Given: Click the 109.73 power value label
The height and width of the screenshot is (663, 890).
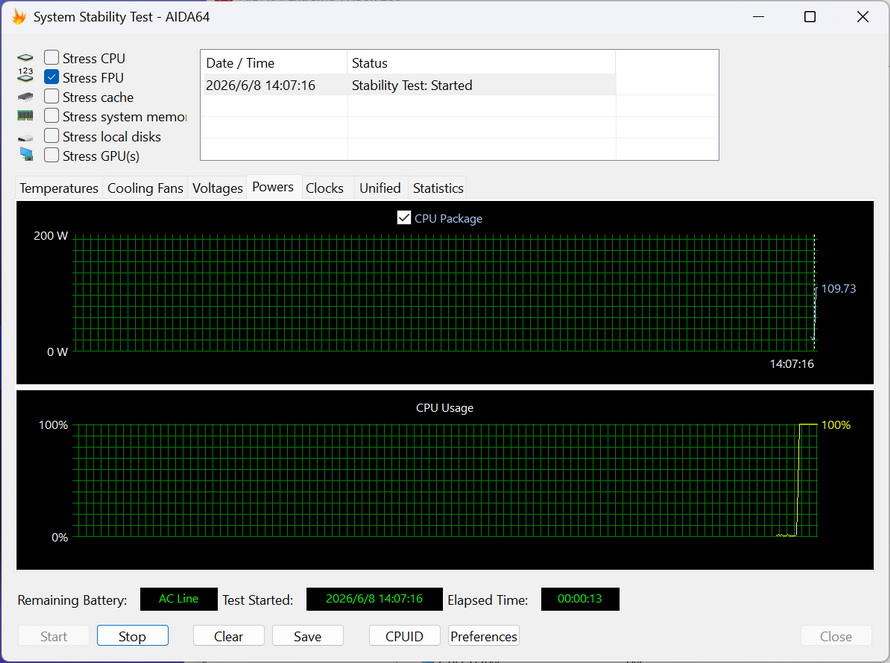Looking at the screenshot, I should pyautogui.click(x=838, y=288).
